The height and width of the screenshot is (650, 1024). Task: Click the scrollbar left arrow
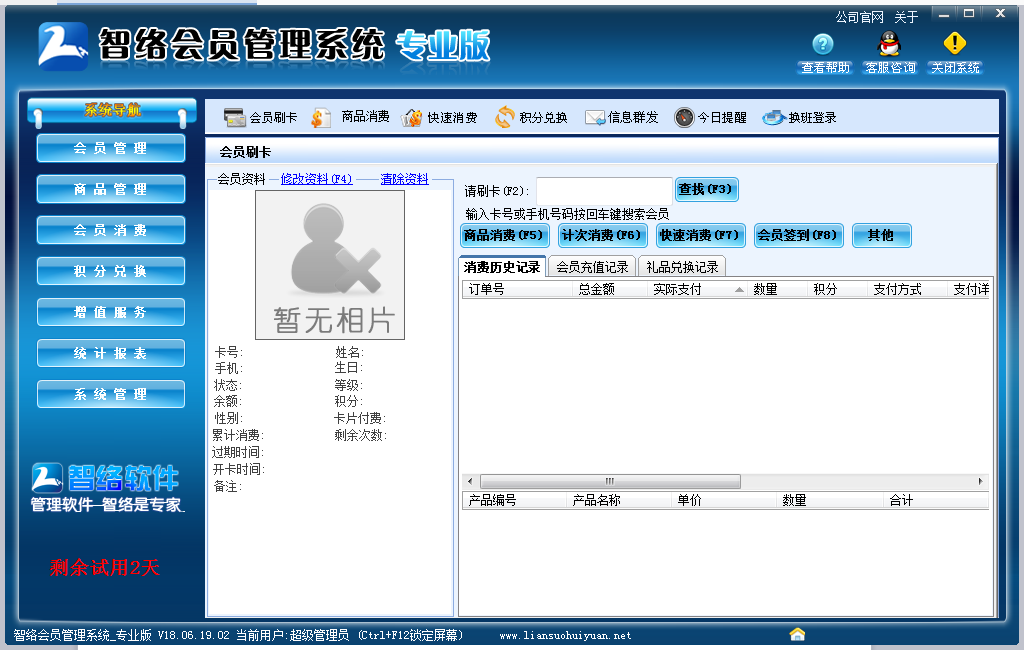(x=470, y=481)
